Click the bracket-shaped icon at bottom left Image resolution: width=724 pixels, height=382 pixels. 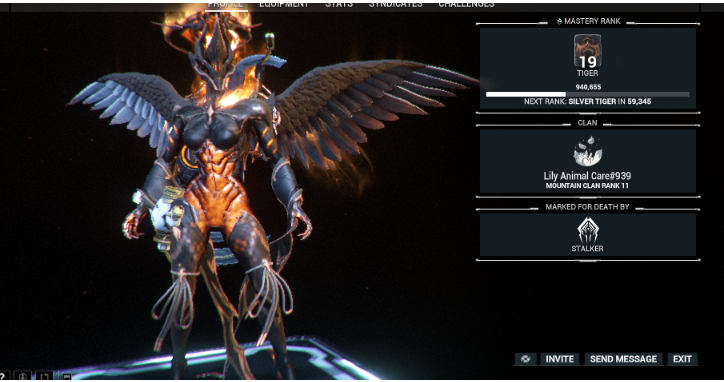click(x=44, y=376)
